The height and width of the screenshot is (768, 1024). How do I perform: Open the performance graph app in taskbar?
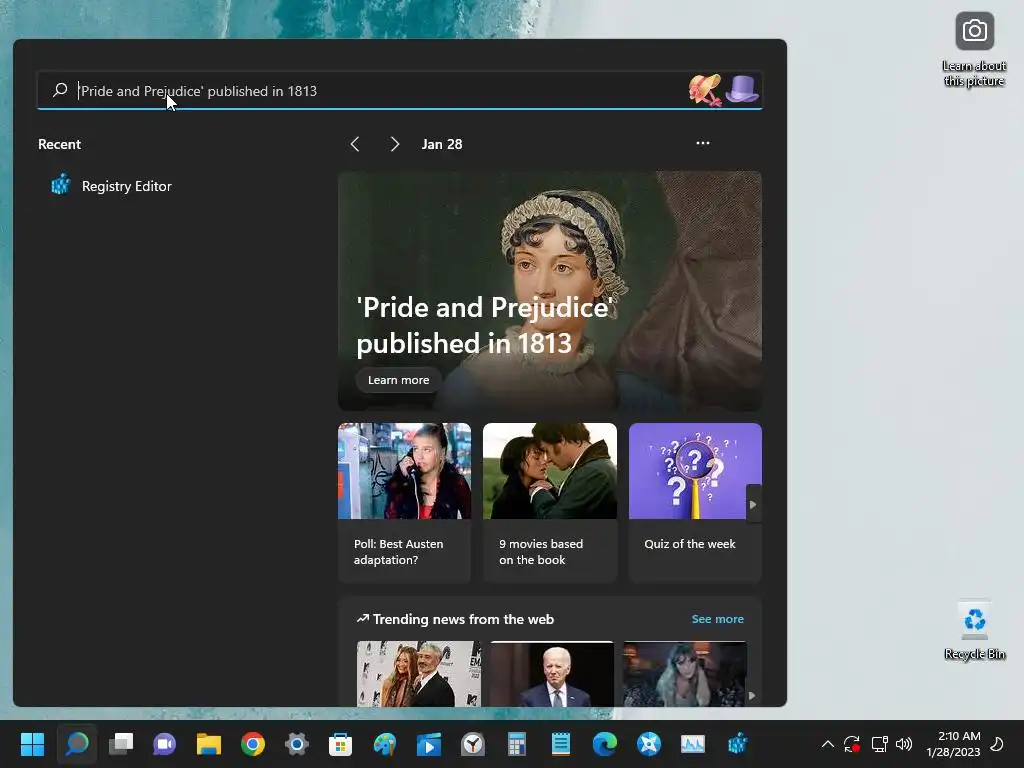[693, 744]
